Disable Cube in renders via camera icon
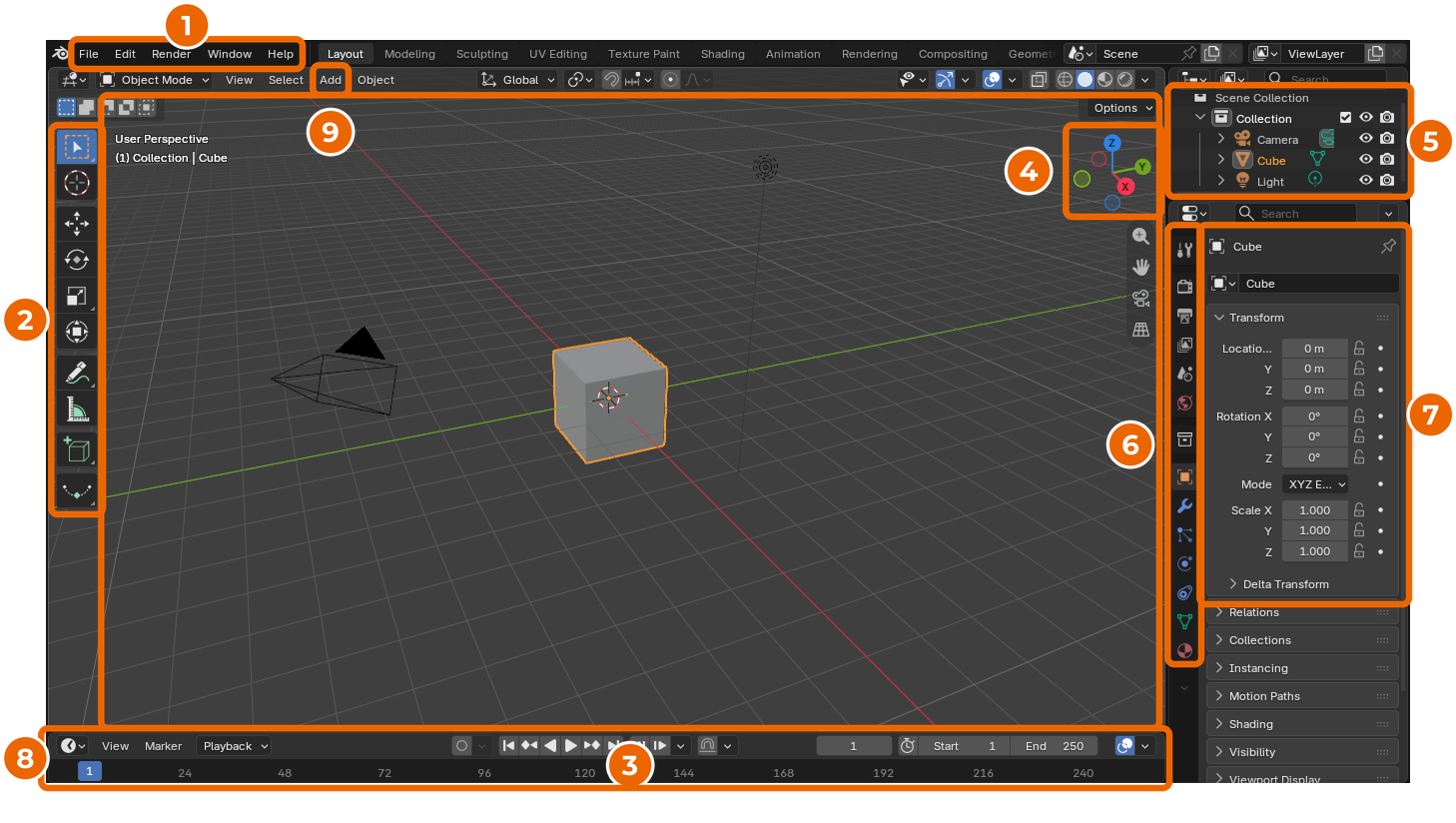Screen dimensions: 1456x823 pos(1387,160)
